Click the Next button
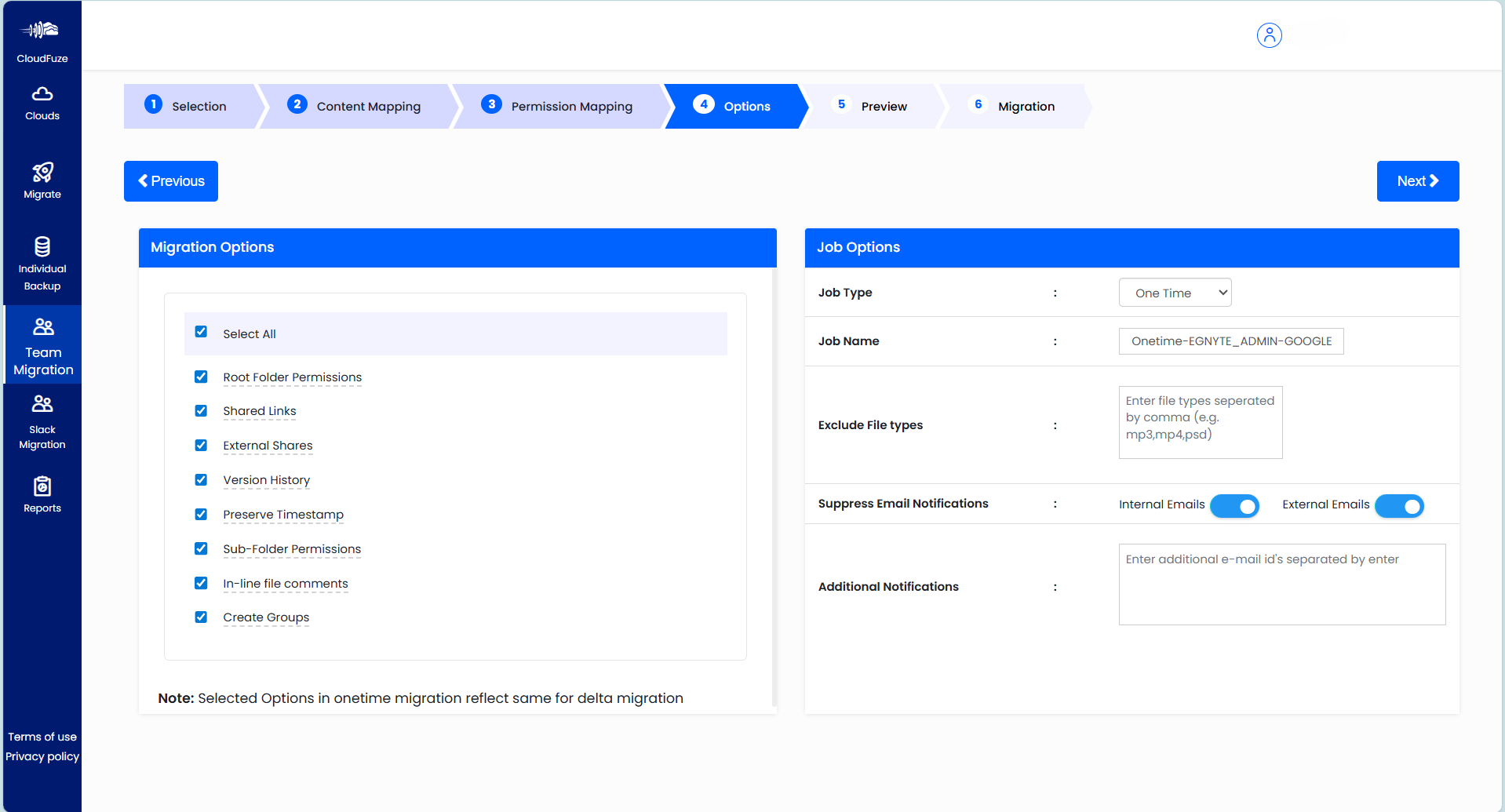 point(1417,181)
